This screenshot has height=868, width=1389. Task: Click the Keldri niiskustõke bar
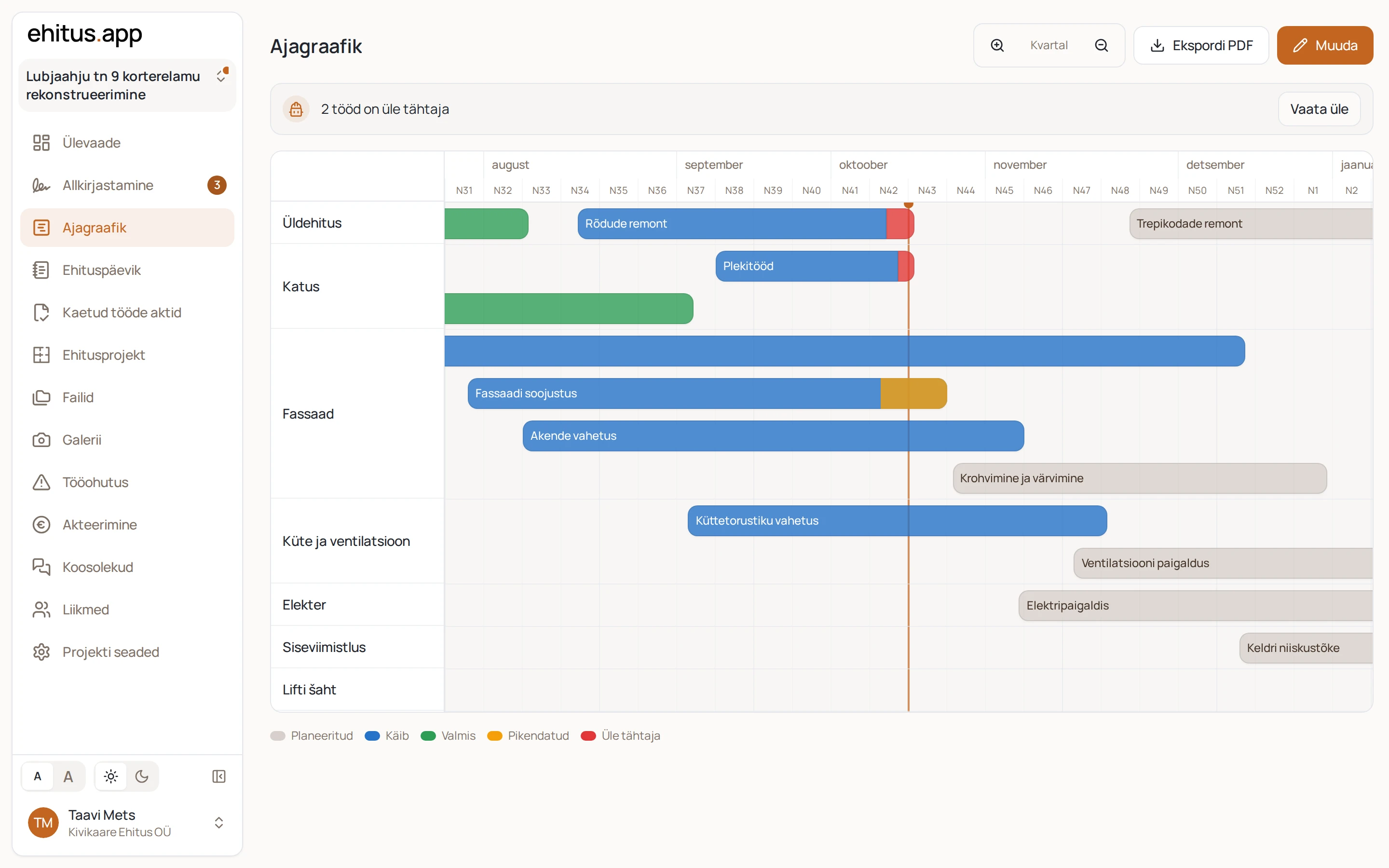tap(1306, 648)
